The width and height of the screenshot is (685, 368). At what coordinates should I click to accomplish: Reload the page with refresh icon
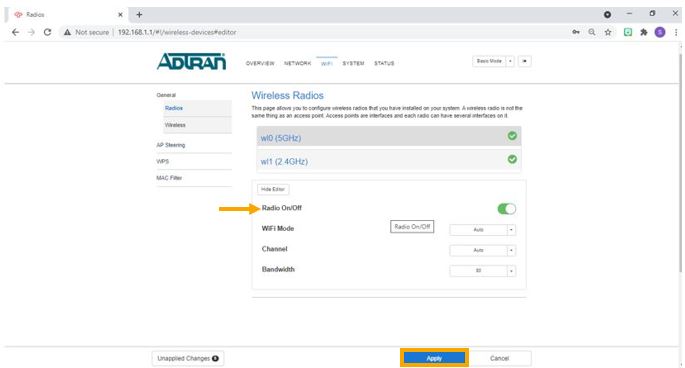[47, 32]
